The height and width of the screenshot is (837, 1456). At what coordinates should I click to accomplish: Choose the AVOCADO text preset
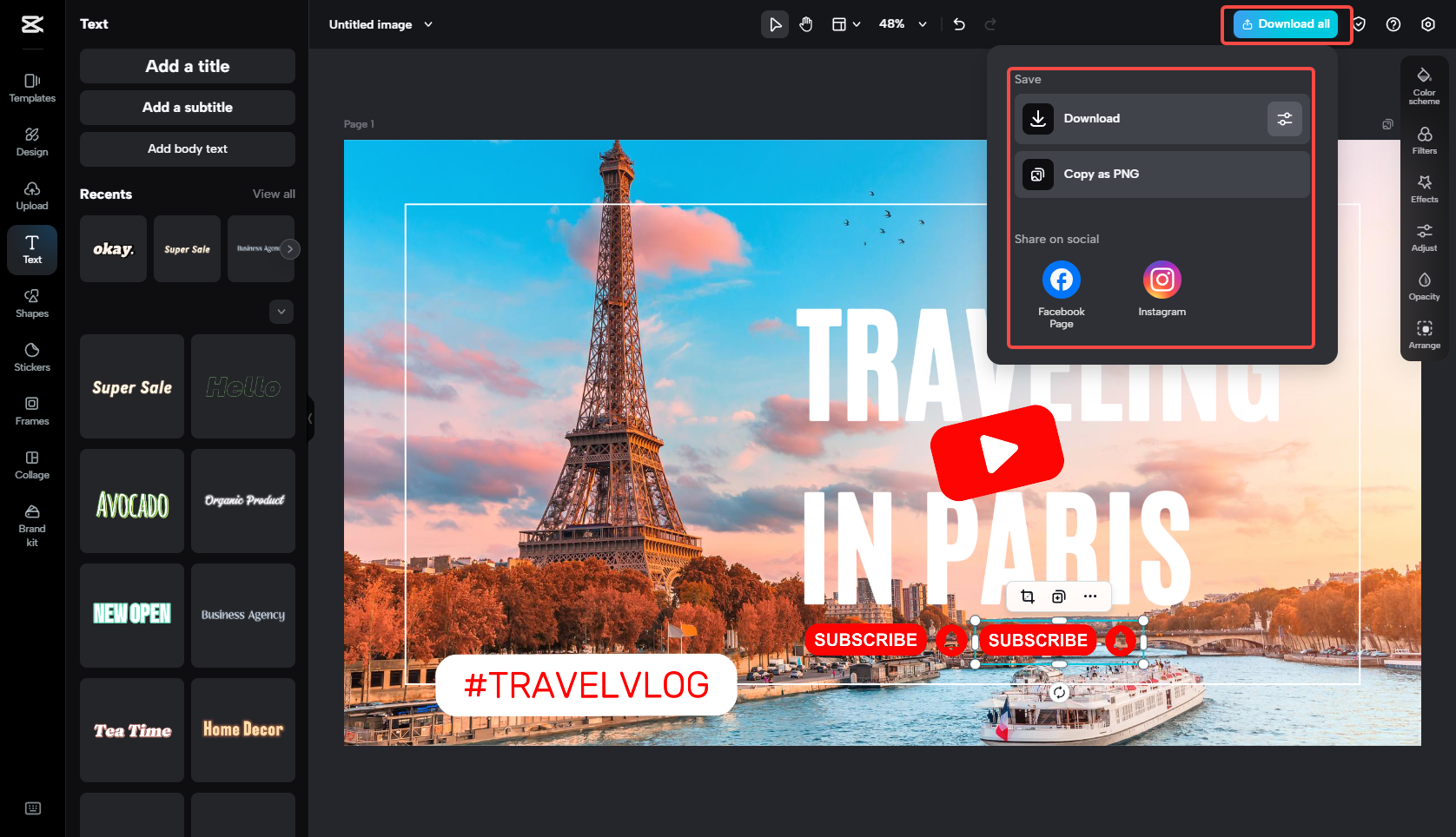[x=132, y=501]
